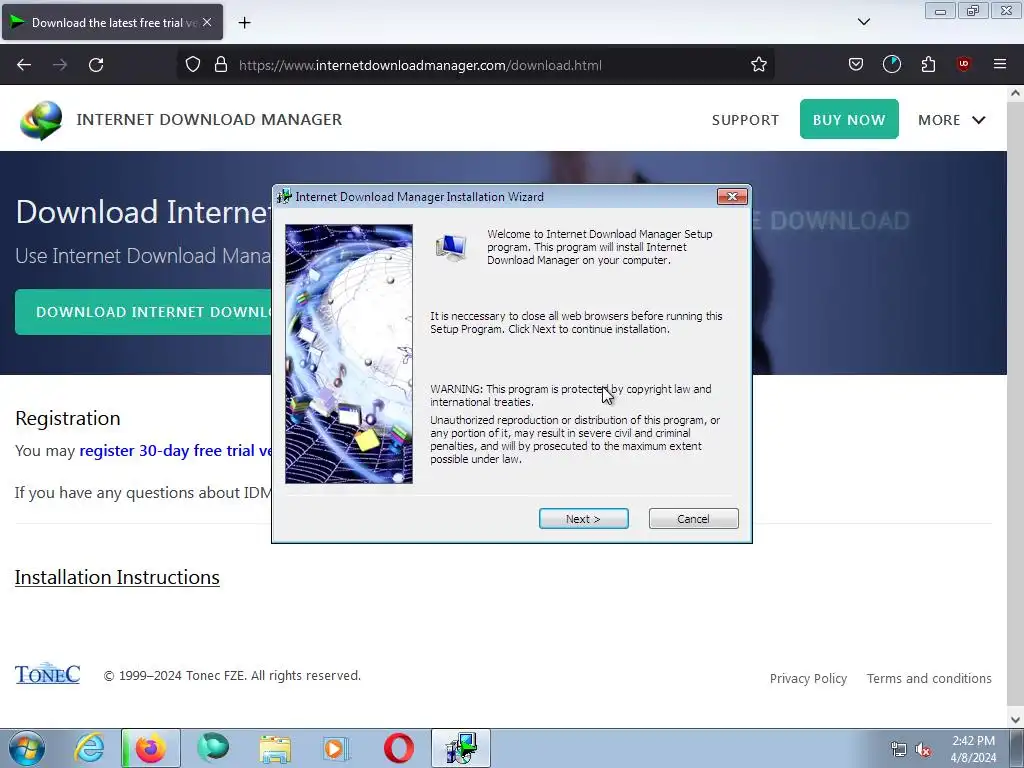Close the Download the latest free trial tab
This screenshot has height=768, width=1024.
point(207,22)
